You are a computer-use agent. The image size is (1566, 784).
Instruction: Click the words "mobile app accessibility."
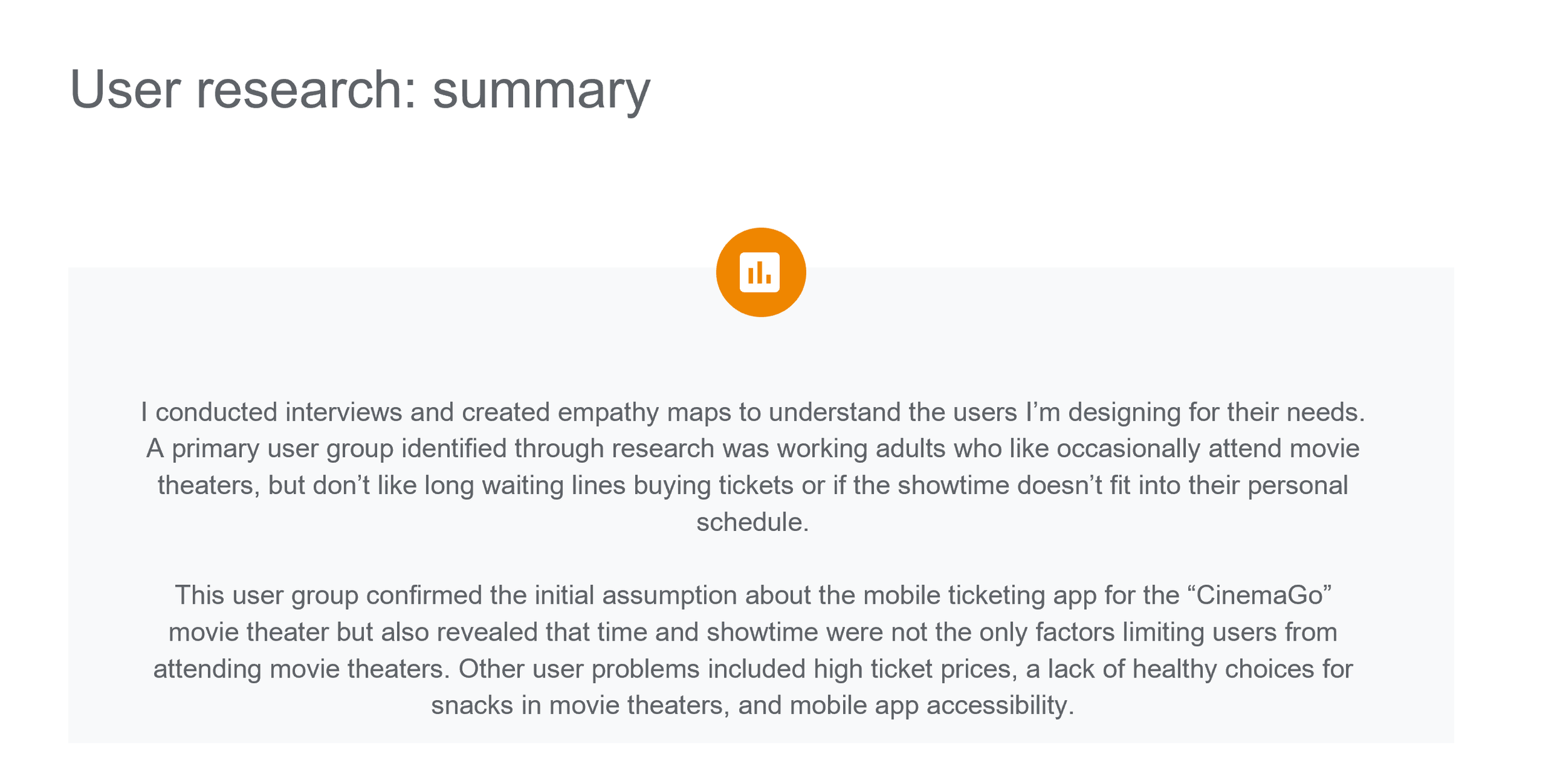[932, 706]
